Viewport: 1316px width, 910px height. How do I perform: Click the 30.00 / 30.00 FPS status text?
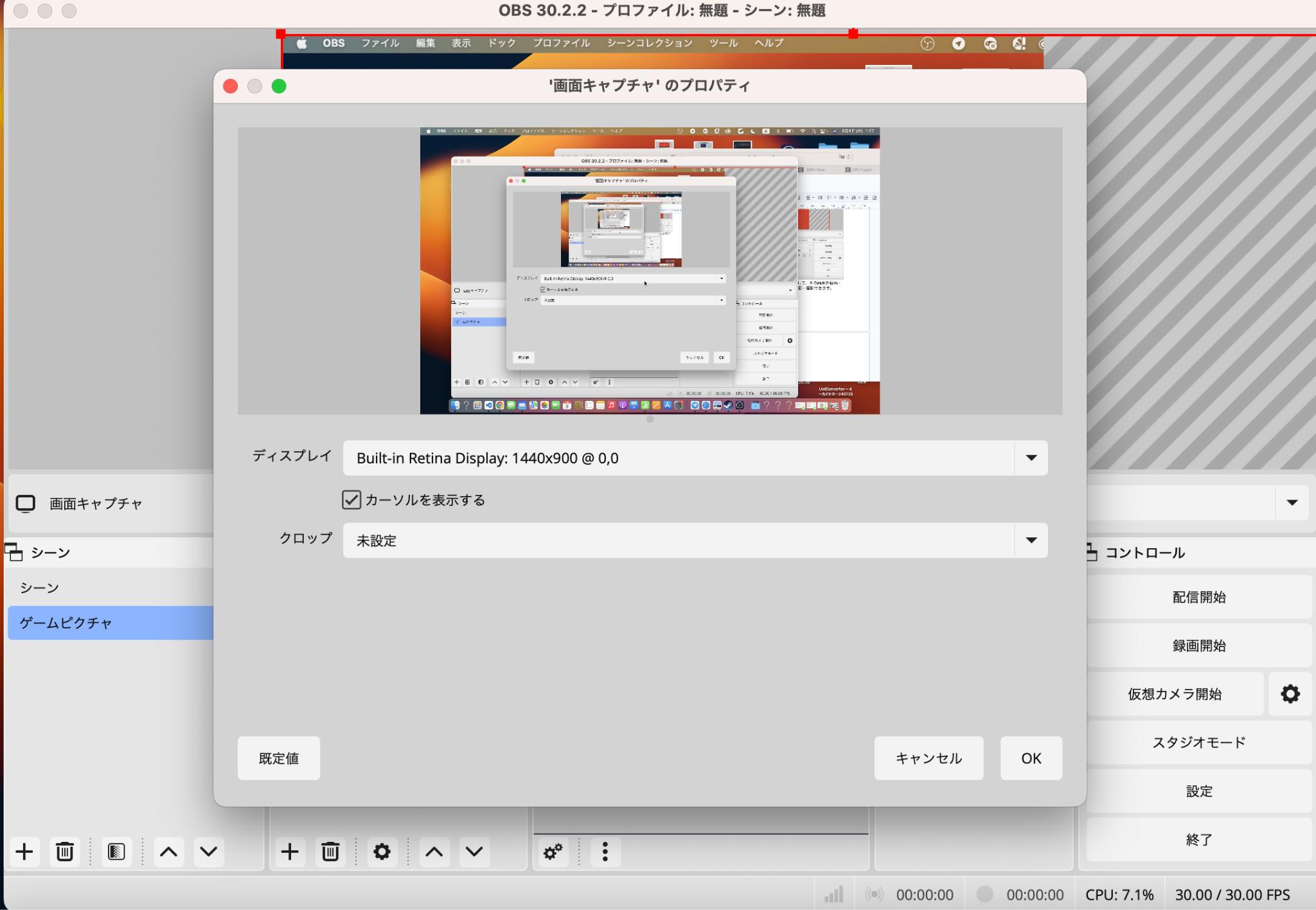[1232, 895]
